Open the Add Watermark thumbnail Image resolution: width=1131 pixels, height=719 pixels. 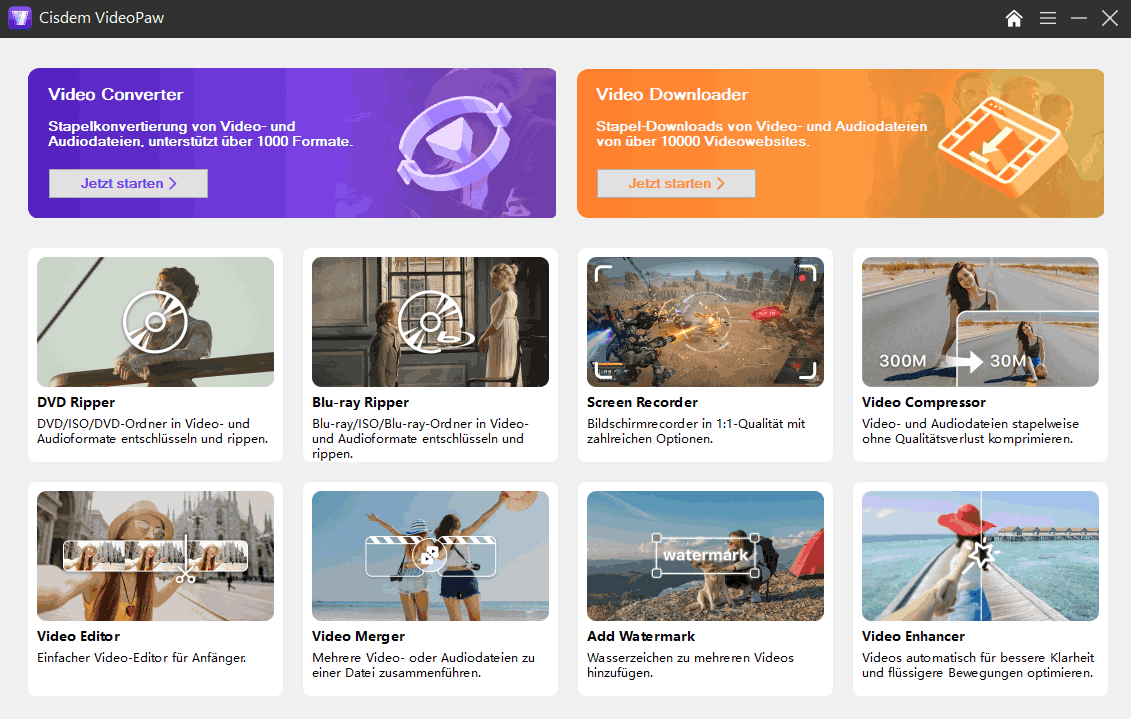coord(705,556)
